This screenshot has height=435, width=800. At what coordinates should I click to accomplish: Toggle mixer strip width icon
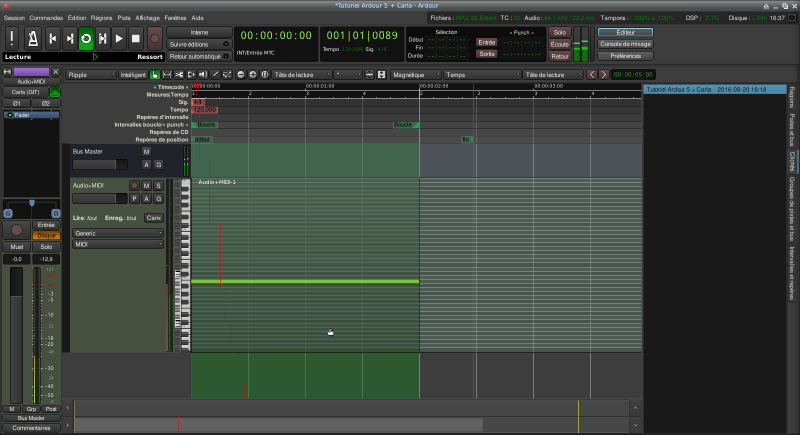(8, 72)
